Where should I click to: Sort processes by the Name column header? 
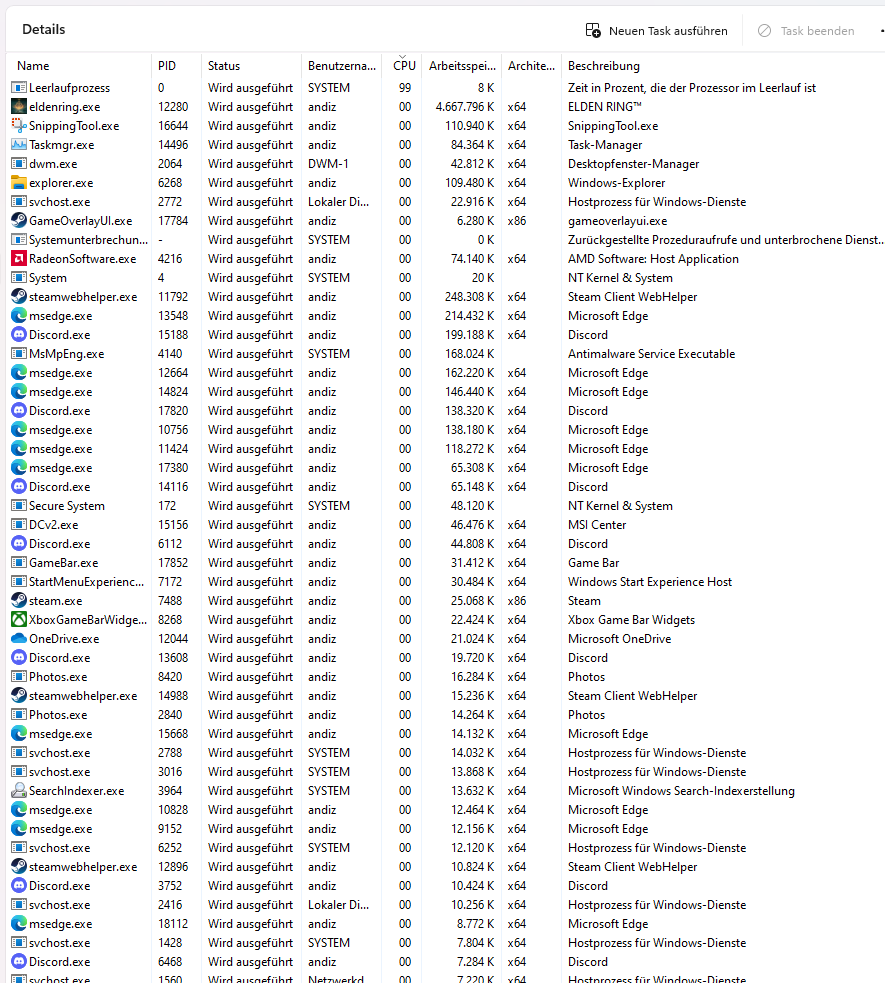click(33, 65)
